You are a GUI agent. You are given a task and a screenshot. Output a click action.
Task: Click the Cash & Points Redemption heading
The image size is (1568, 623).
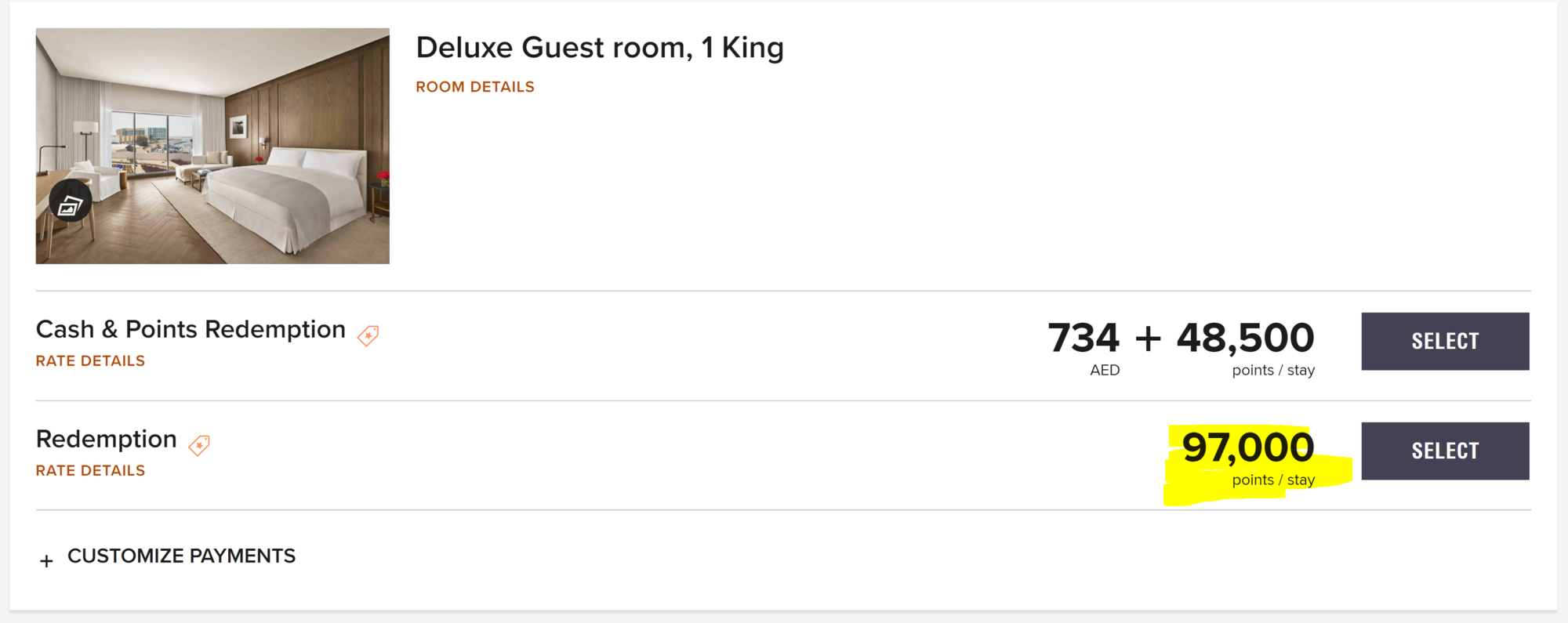(x=191, y=330)
